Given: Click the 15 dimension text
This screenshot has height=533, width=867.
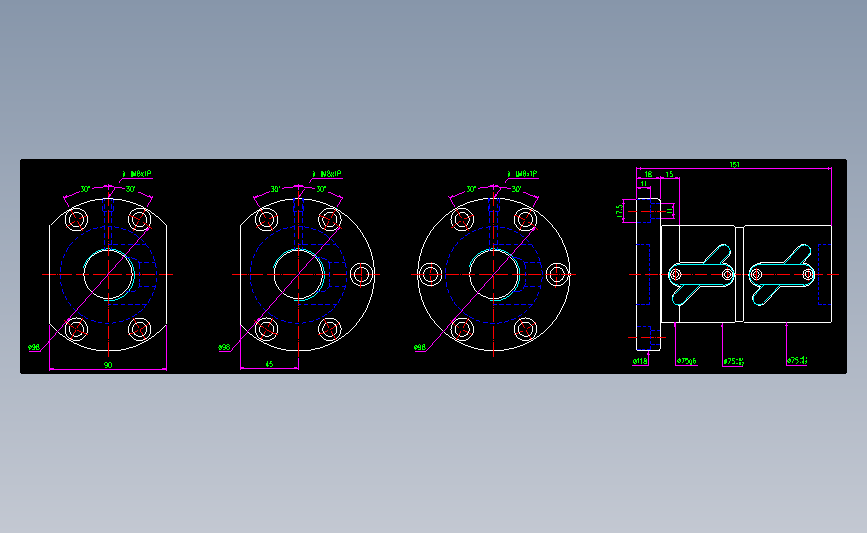Looking at the screenshot, I should pyautogui.click(x=669, y=174).
